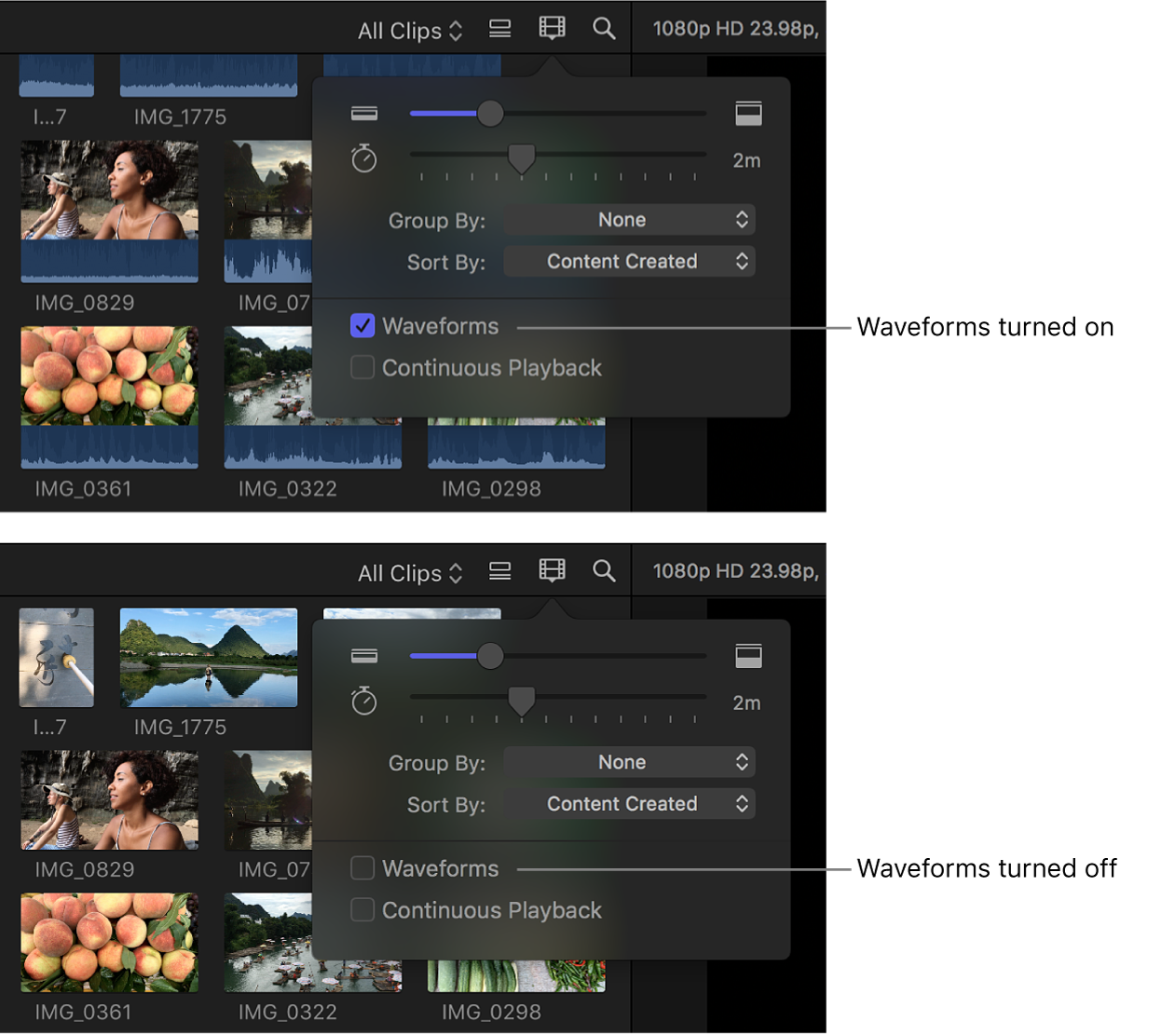
Task: Enable Waveforms in the bottom popover
Action: coord(362,867)
